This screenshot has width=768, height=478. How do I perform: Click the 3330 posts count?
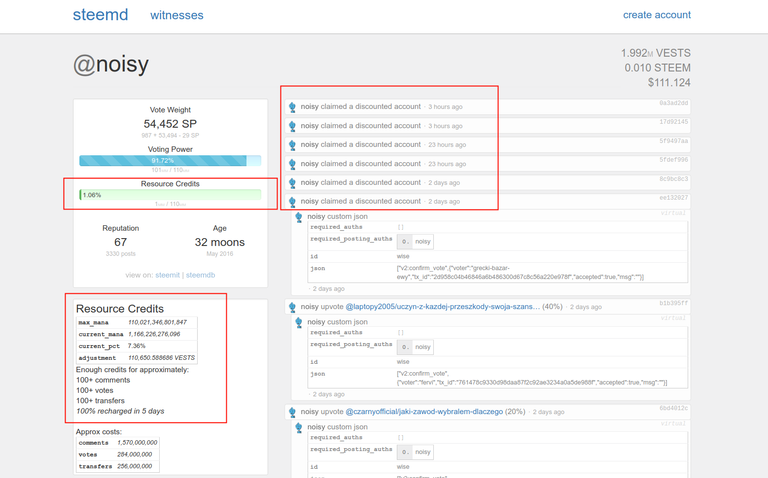coord(120,254)
